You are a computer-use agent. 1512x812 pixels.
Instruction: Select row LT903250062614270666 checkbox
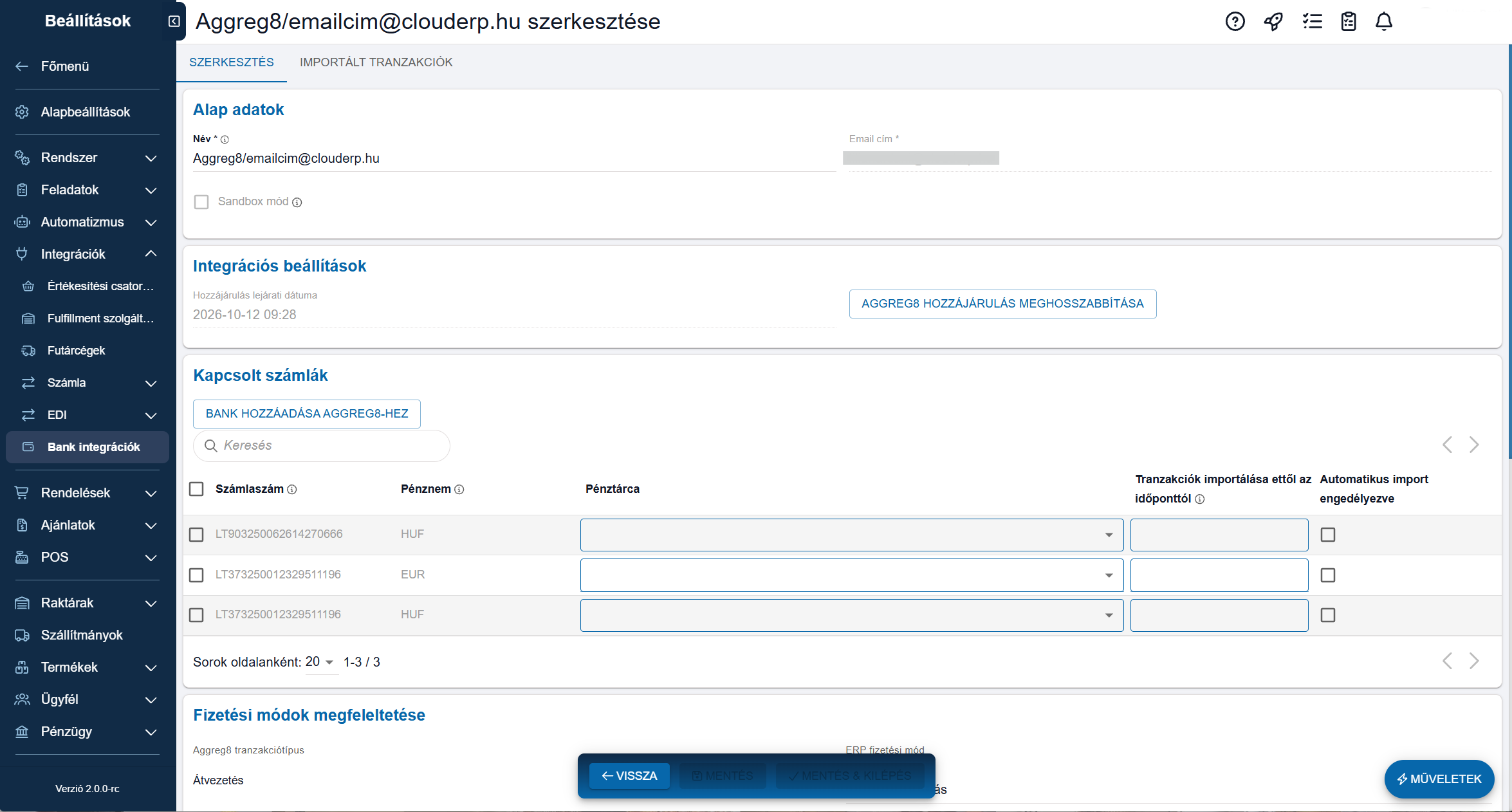[196, 535]
